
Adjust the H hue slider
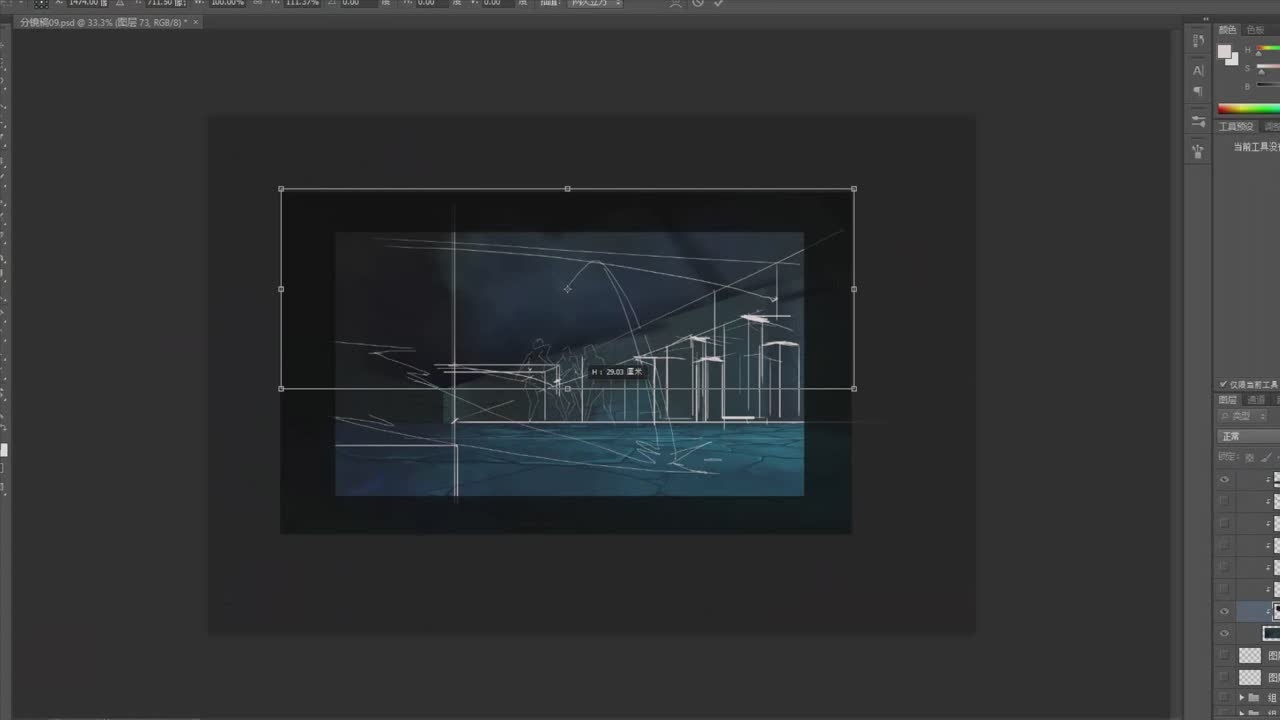point(1269,49)
